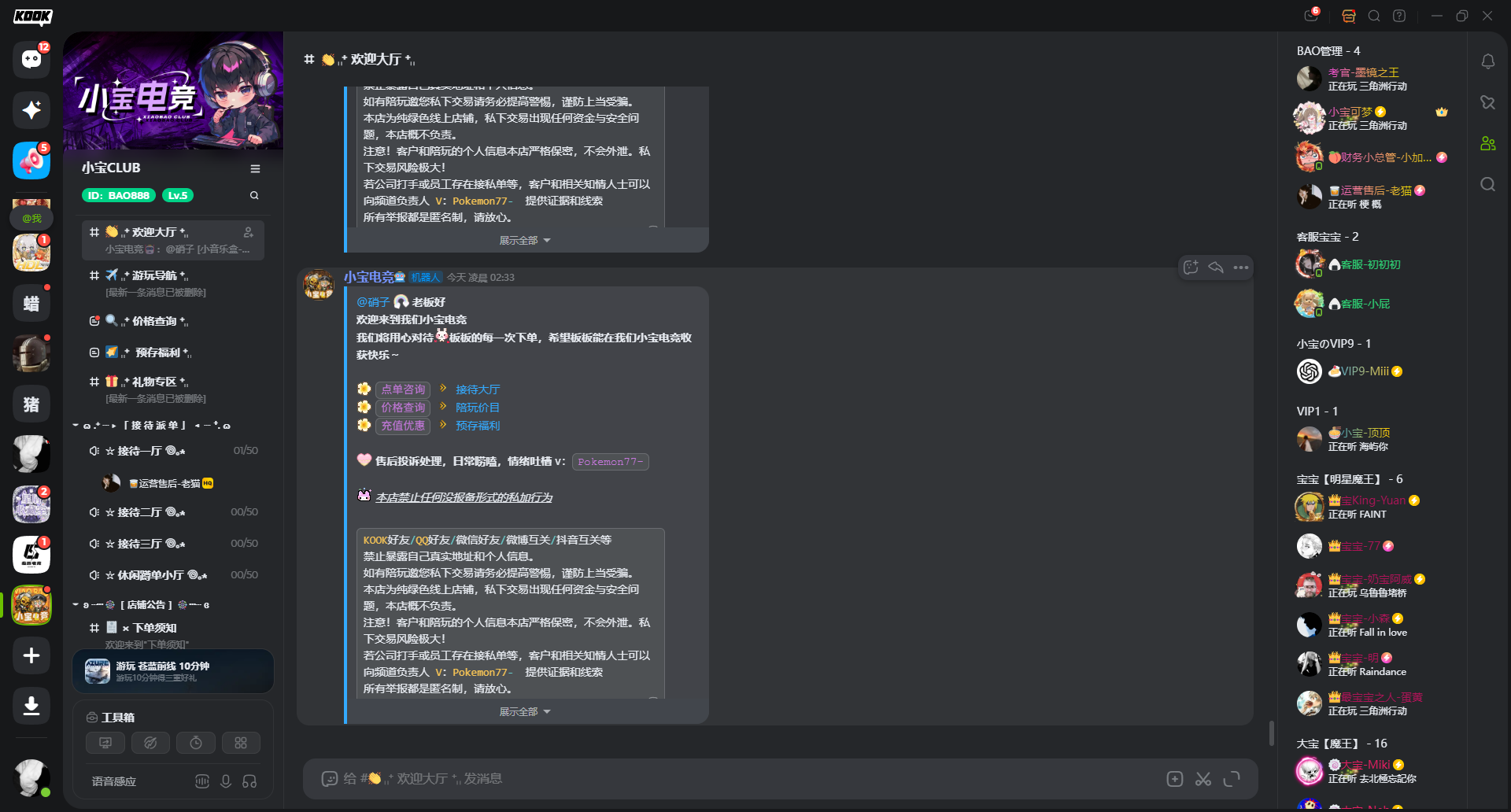
Task: Open emoji picker in message box
Action: [x=329, y=779]
